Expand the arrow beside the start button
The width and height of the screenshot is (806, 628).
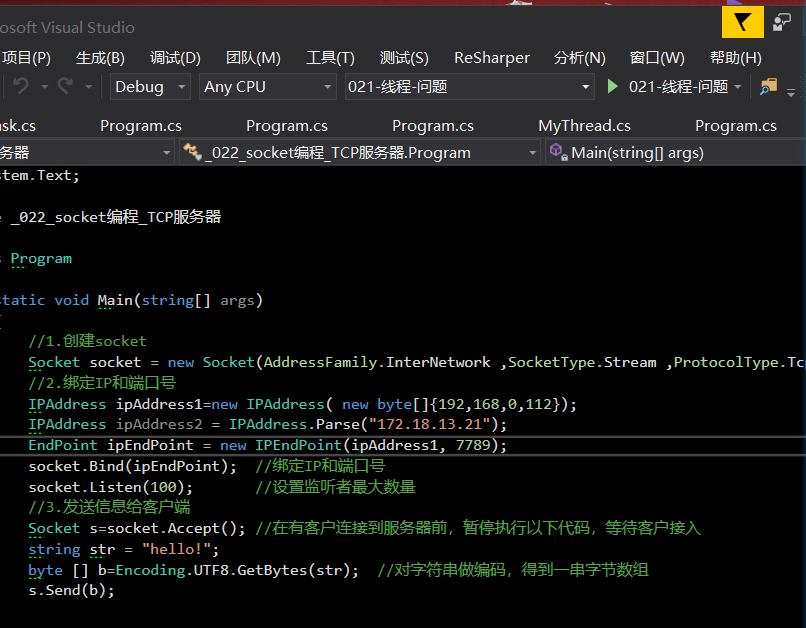[x=738, y=87]
